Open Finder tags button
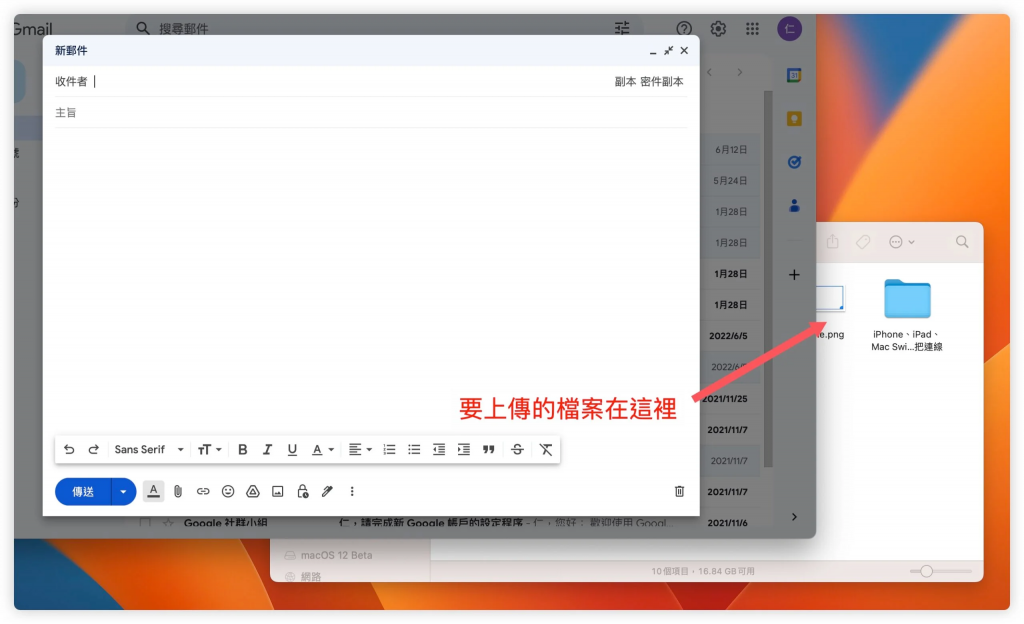The height and width of the screenshot is (624, 1024). click(863, 242)
